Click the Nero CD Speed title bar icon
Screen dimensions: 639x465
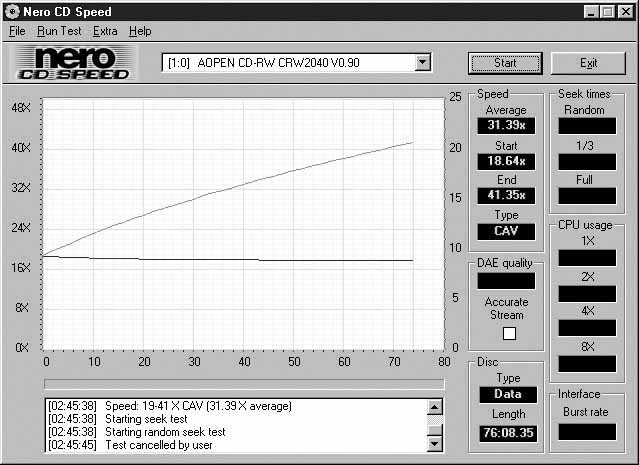pyautogui.click(x=11, y=11)
